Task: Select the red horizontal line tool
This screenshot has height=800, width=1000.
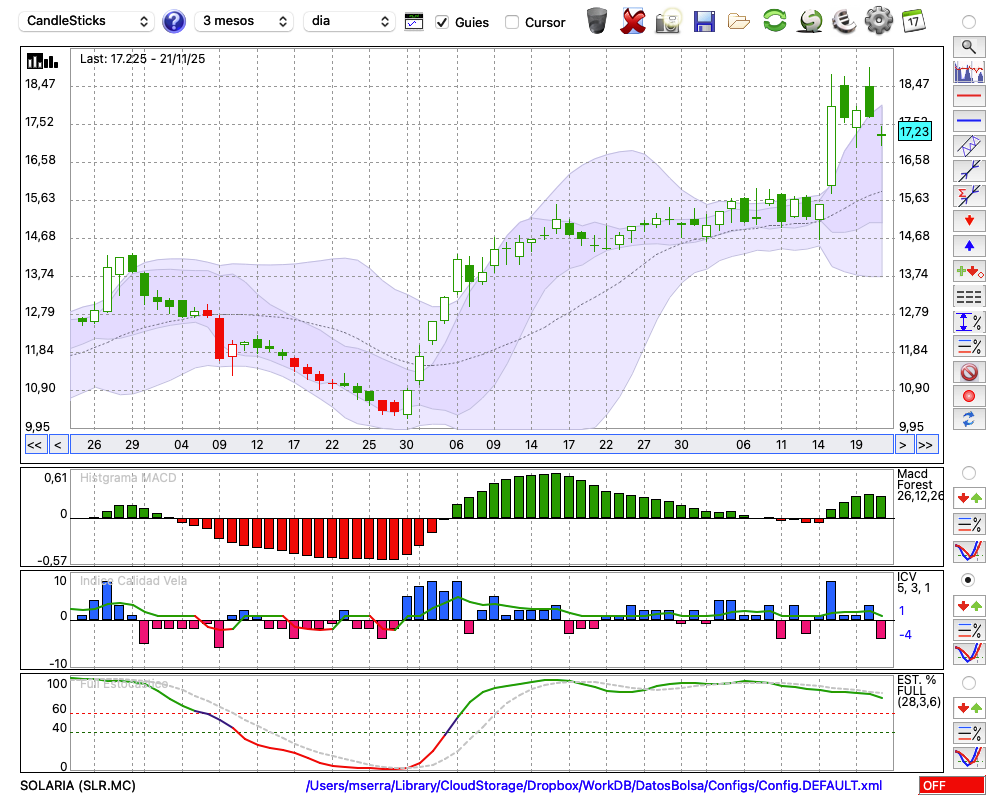Action: (968, 96)
